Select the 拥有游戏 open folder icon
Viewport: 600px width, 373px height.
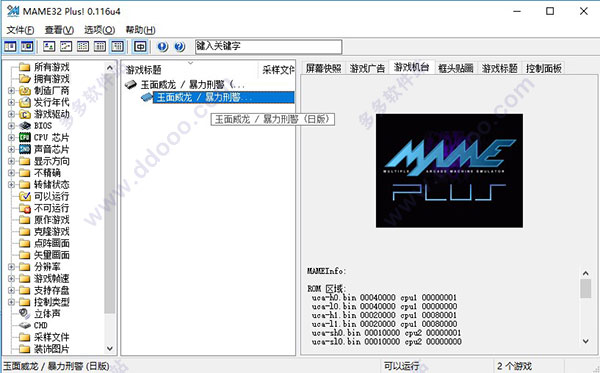tap(25, 79)
